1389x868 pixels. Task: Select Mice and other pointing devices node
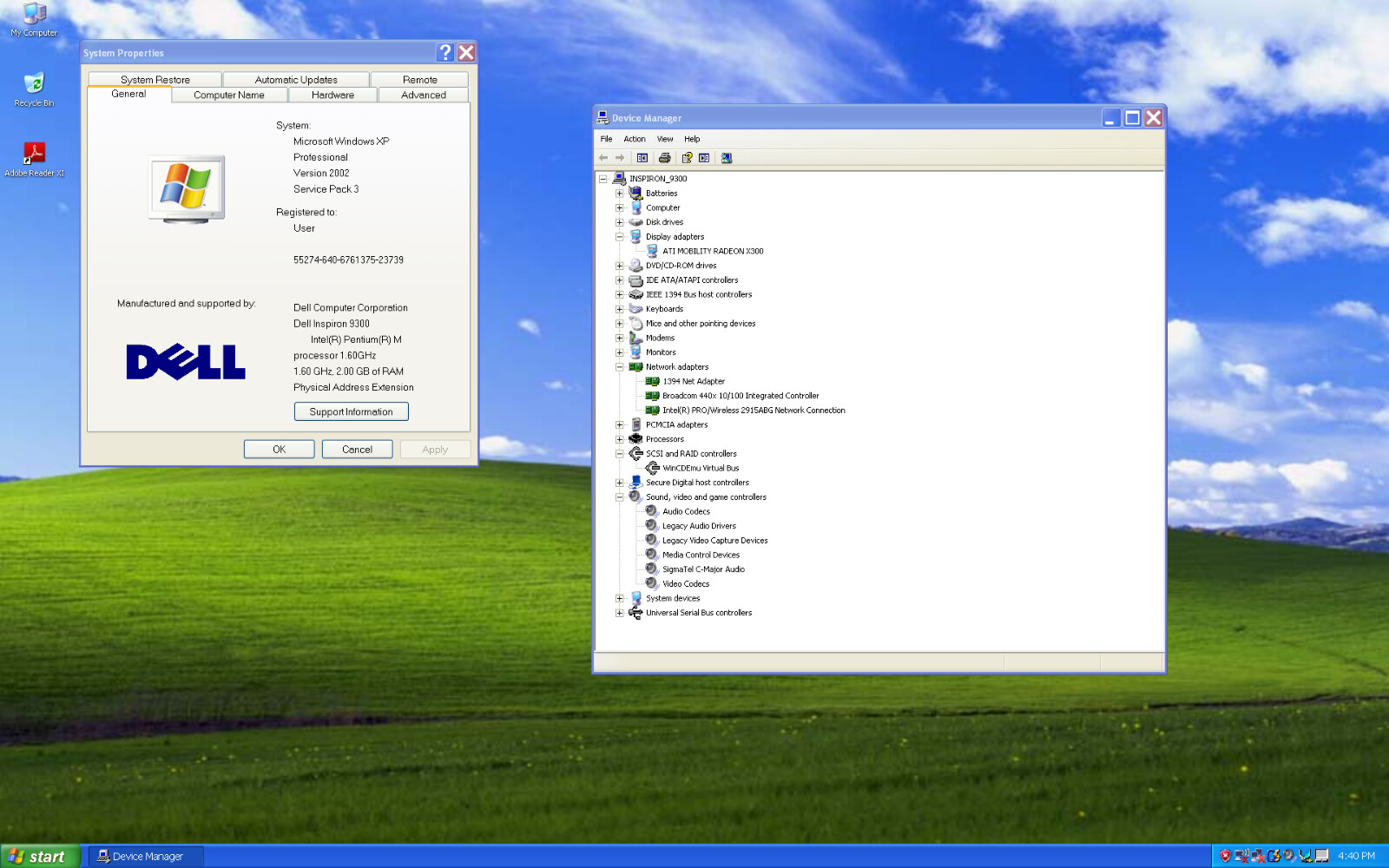(701, 324)
